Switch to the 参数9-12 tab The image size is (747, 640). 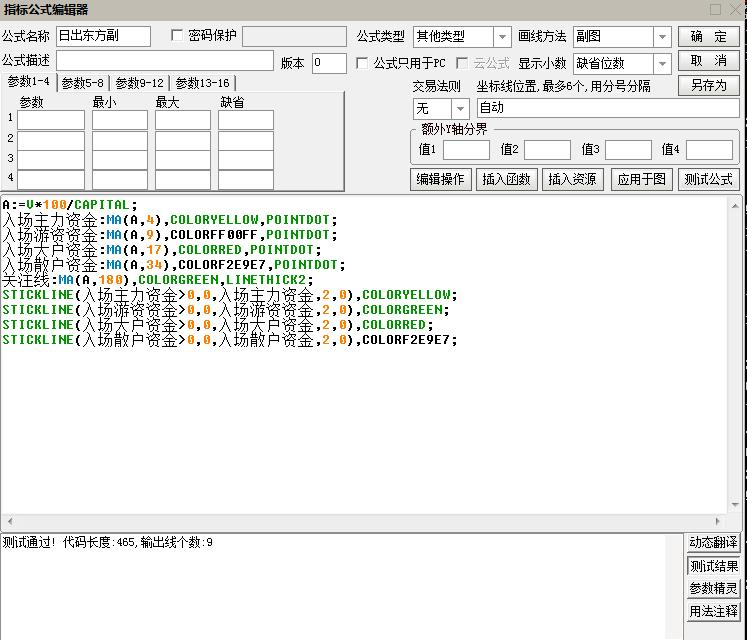[140, 83]
